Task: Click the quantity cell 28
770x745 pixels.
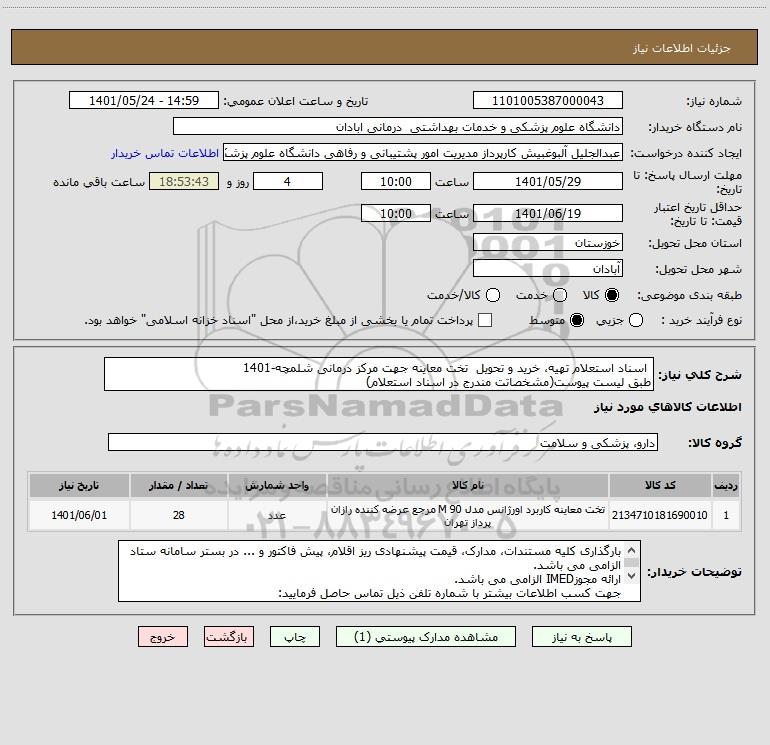Action: pyautogui.click(x=178, y=515)
